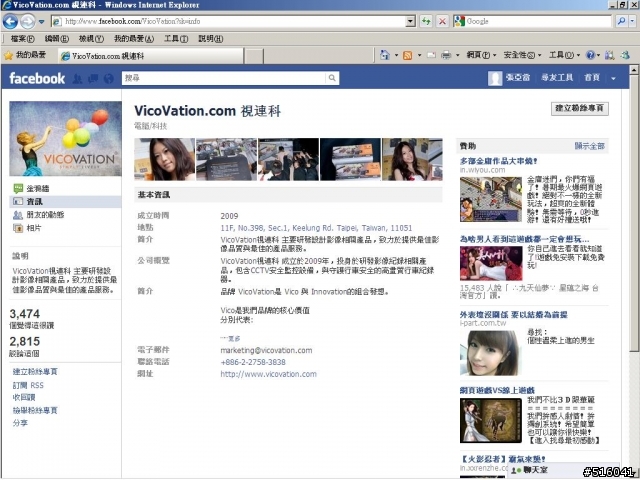
Task: Click the browser Forward arrow
Action: click(27, 21)
